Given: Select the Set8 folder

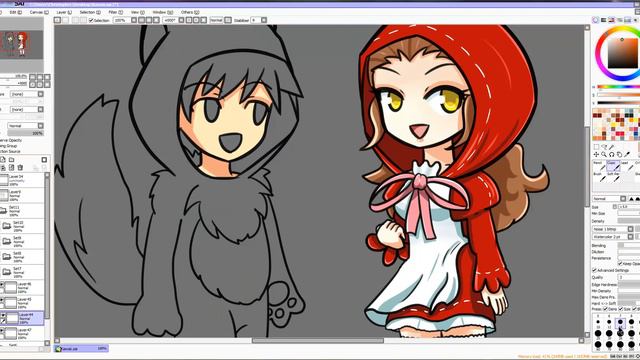Looking at the screenshot, I should [22, 257].
